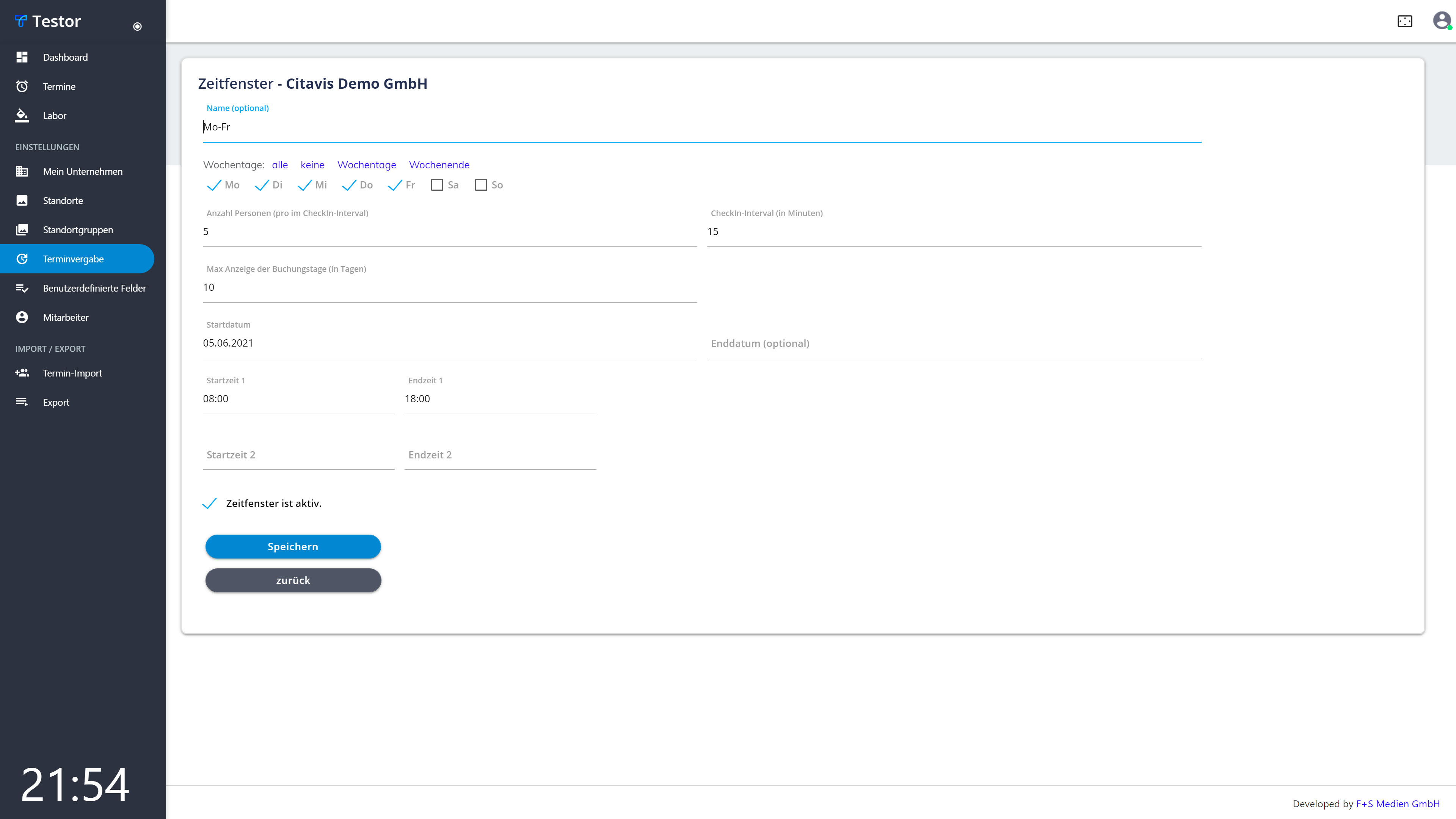Toggle fullscreen with the top-right icon

[x=1404, y=22]
